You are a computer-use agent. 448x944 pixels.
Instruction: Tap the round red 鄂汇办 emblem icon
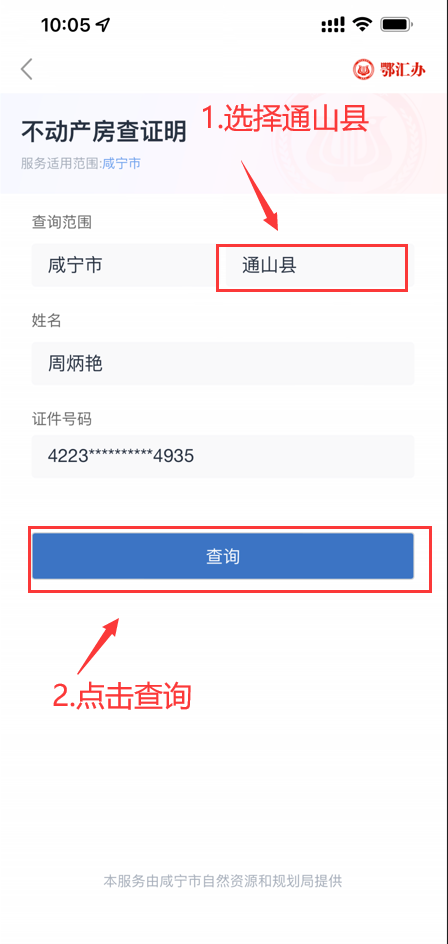point(363,69)
